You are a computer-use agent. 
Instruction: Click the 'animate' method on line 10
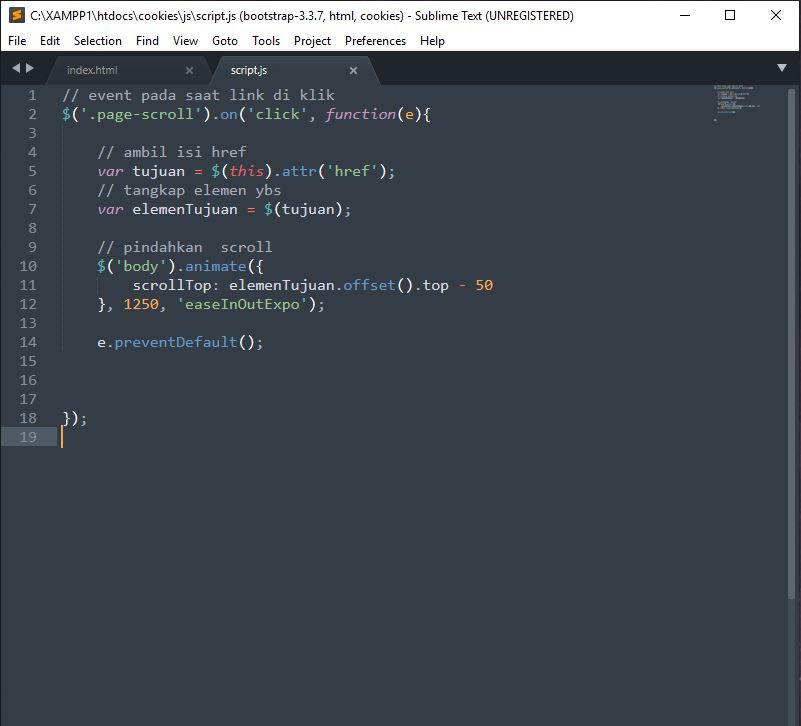pyautogui.click(x=216, y=266)
